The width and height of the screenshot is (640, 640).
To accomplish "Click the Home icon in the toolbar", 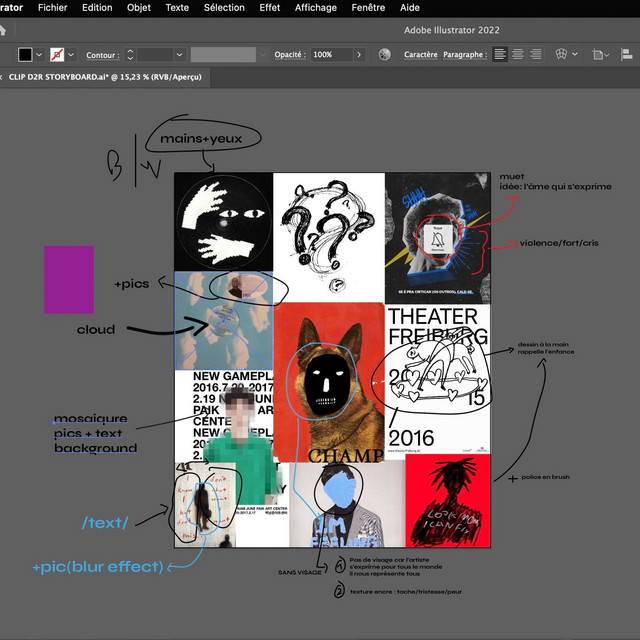I will click(x=2, y=30).
